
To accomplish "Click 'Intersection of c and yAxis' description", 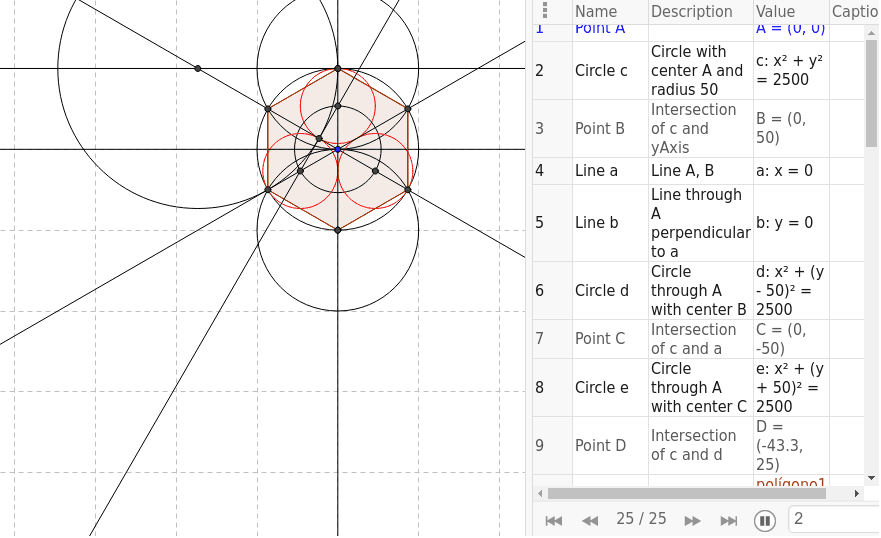I will [x=701, y=129].
